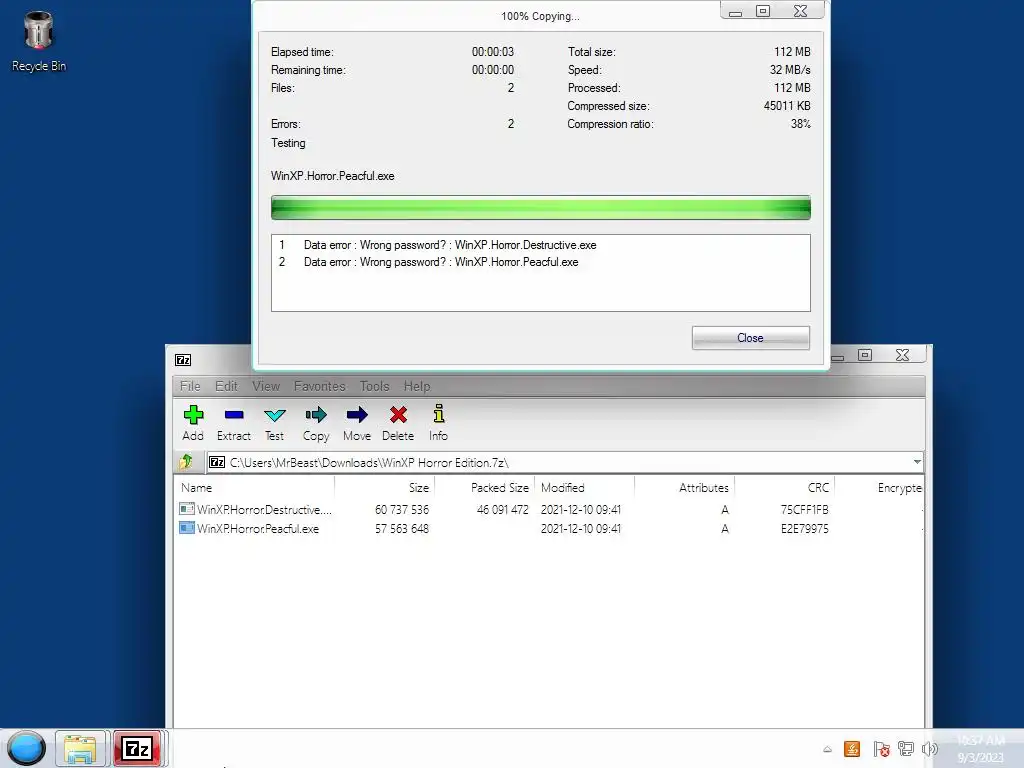
Task: Click the Add toolbar icon
Action: pos(193,423)
